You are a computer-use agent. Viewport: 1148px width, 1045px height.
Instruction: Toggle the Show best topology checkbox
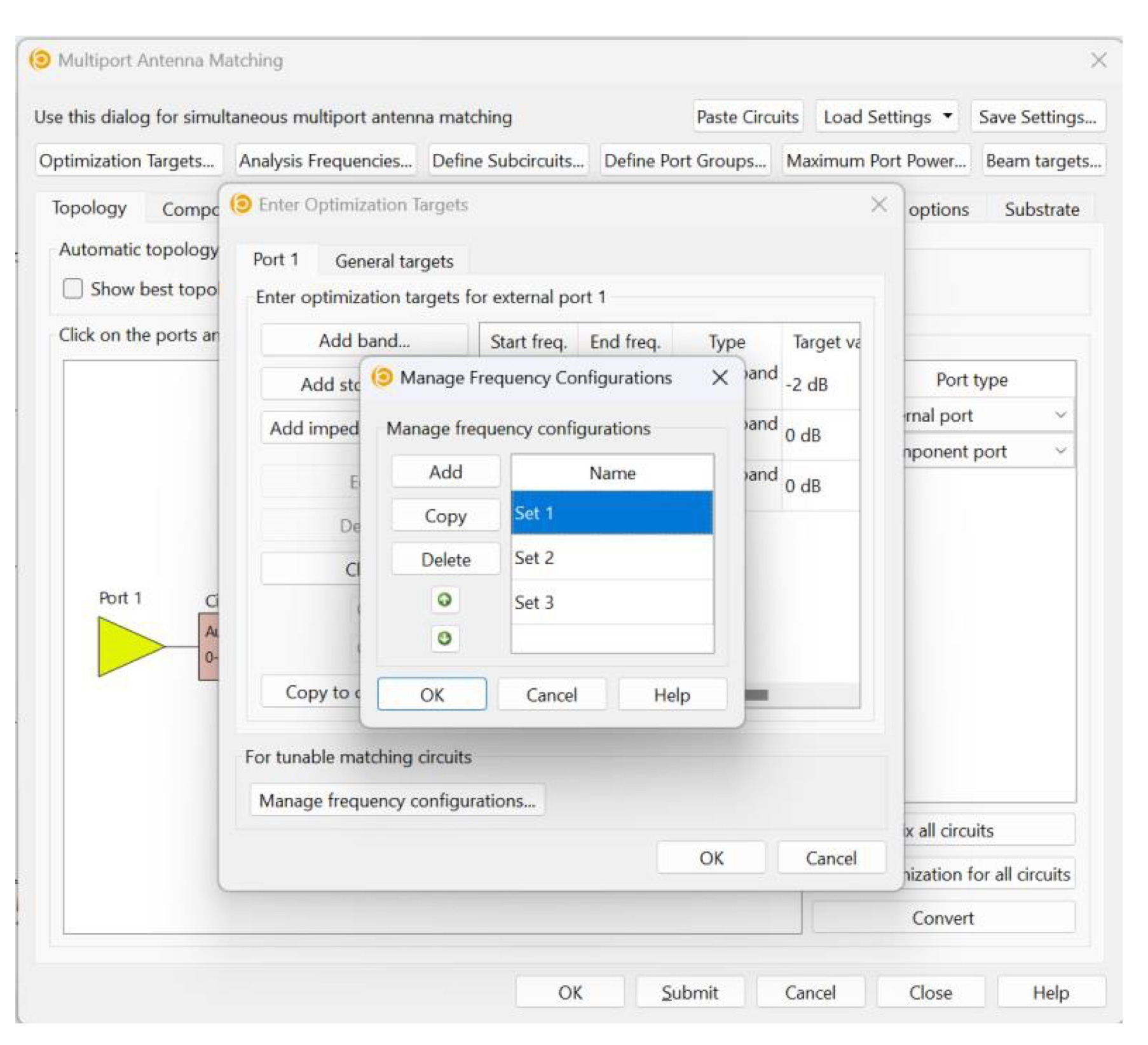(x=73, y=289)
